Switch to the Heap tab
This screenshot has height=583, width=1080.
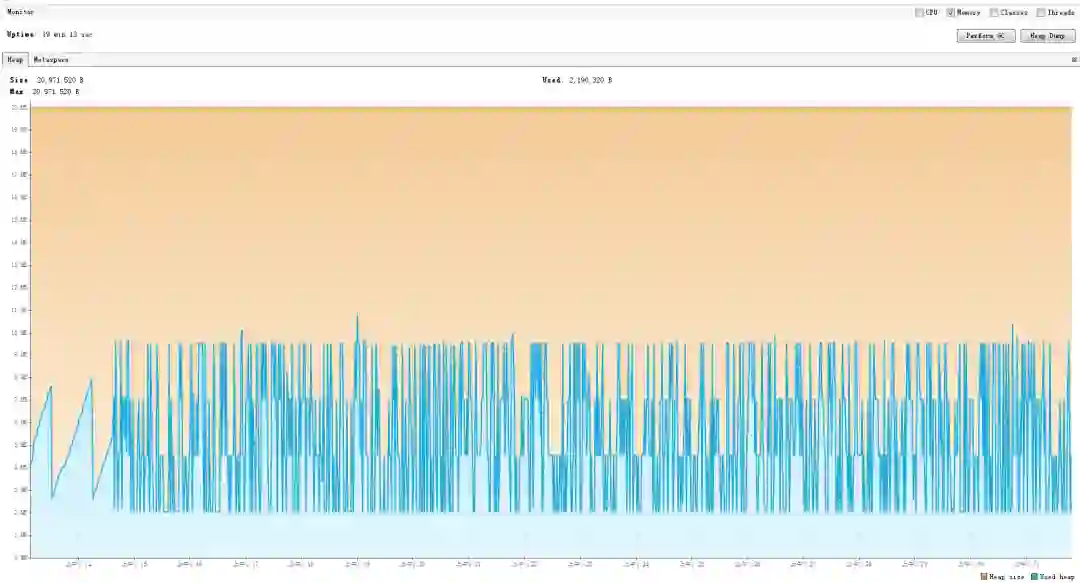pos(15,60)
